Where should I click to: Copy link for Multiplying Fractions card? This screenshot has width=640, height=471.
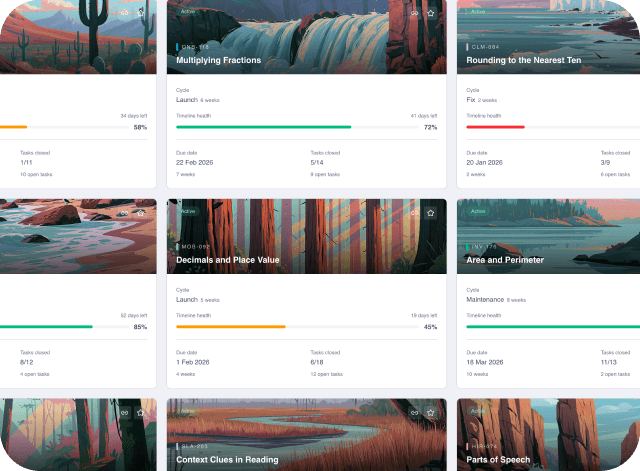pyautogui.click(x=414, y=13)
